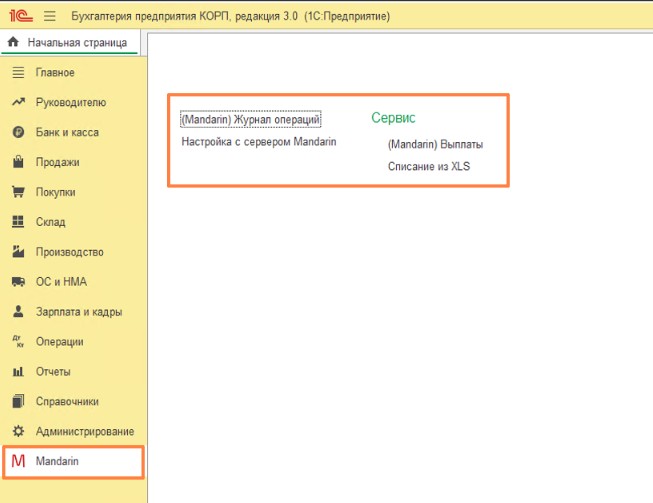Screen dimensions: 653x503
Task: Click the Отчеты bar chart icon
Action: click(18, 371)
